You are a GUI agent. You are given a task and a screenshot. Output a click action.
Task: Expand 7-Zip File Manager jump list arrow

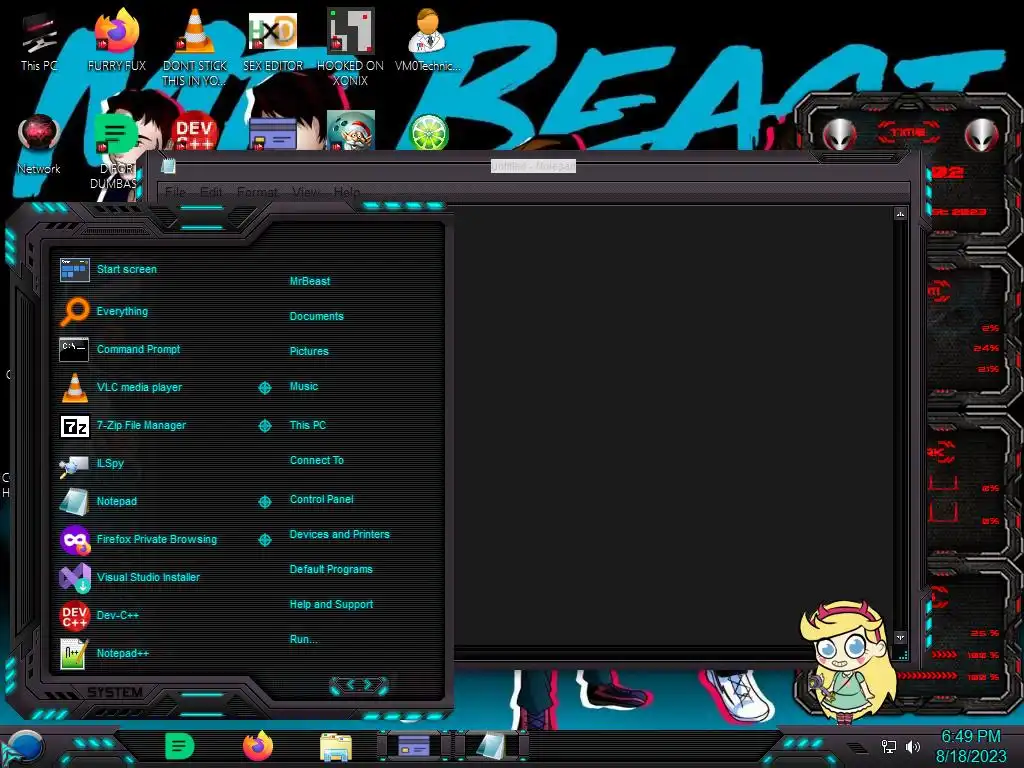(264, 426)
